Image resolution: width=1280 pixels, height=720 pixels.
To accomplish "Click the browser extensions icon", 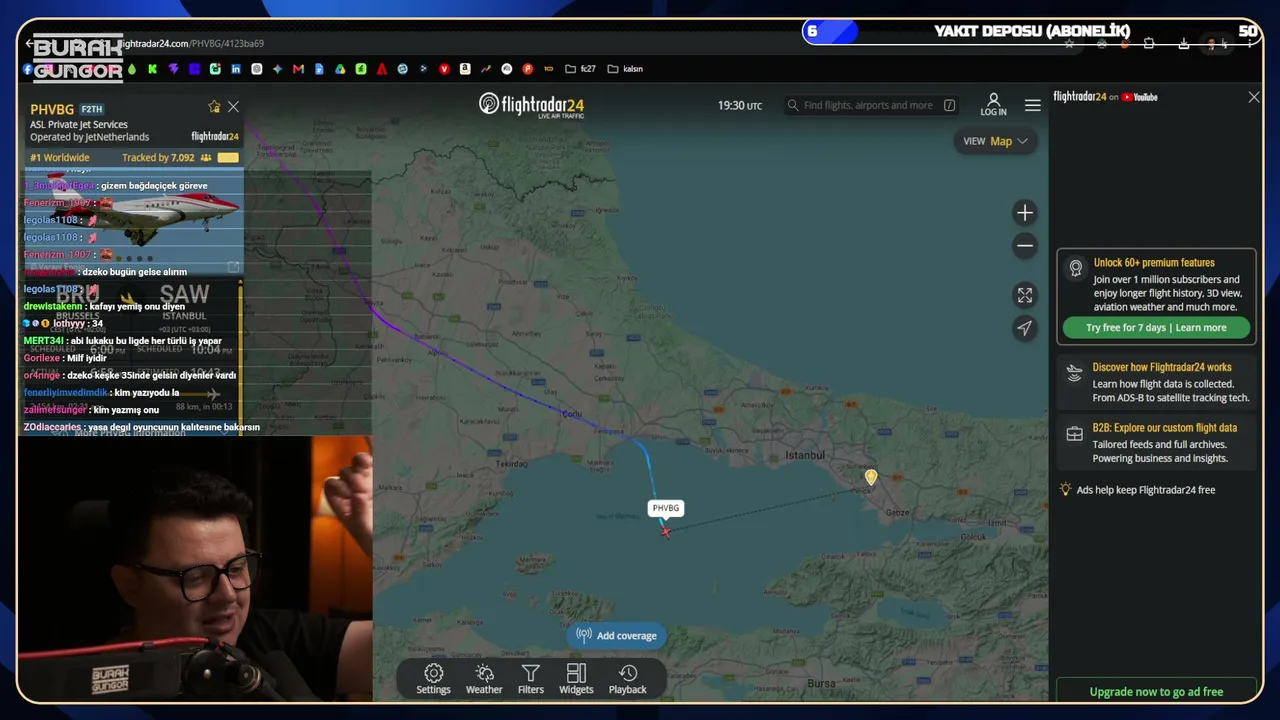I will tap(1149, 44).
